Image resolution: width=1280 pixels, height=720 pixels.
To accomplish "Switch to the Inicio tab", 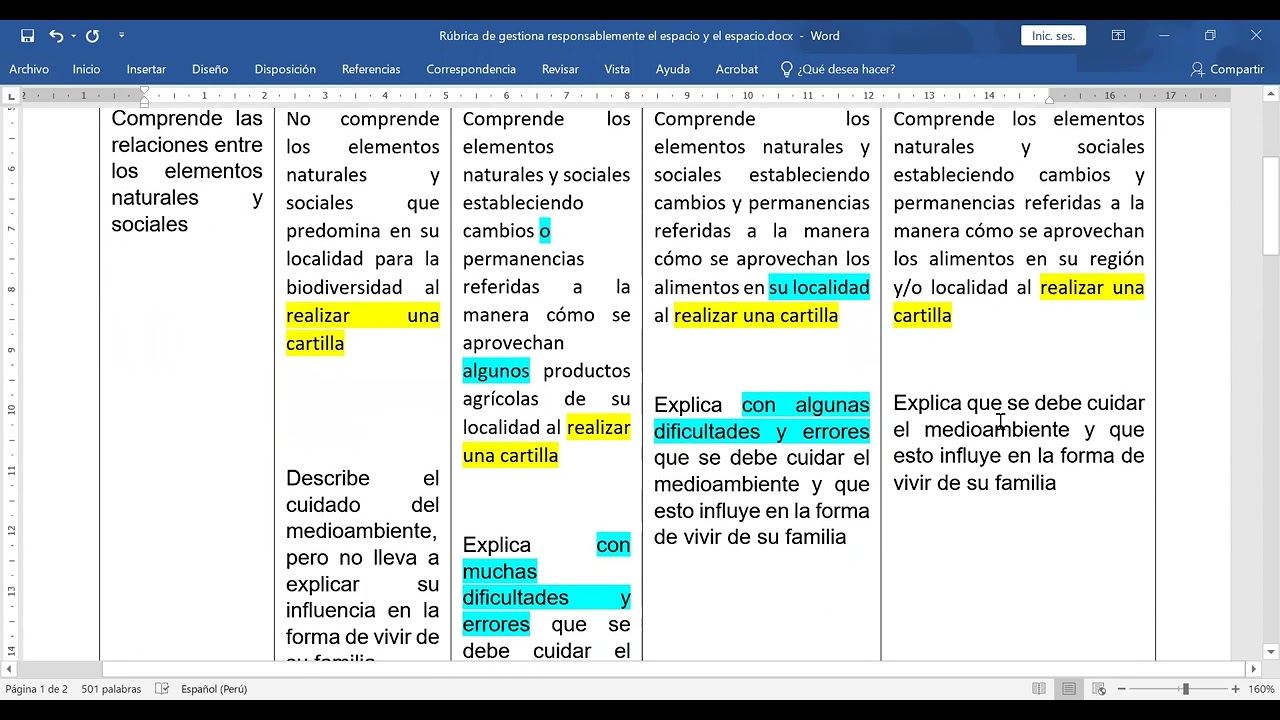I will (x=86, y=69).
